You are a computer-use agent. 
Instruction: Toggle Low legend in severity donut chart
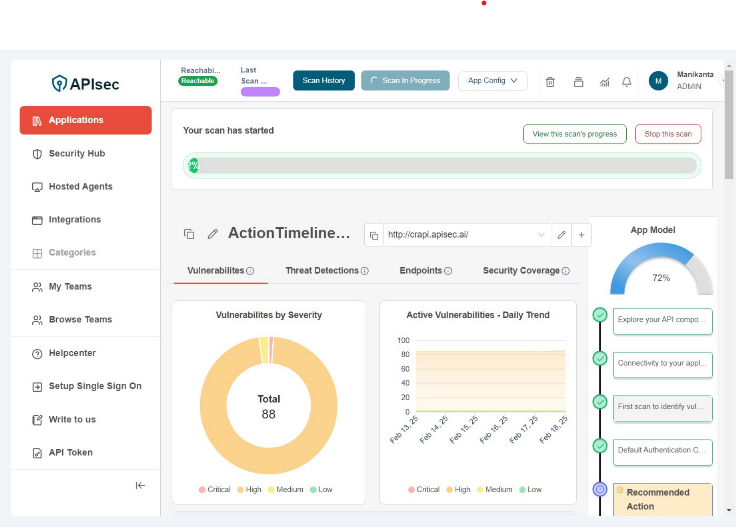point(320,489)
